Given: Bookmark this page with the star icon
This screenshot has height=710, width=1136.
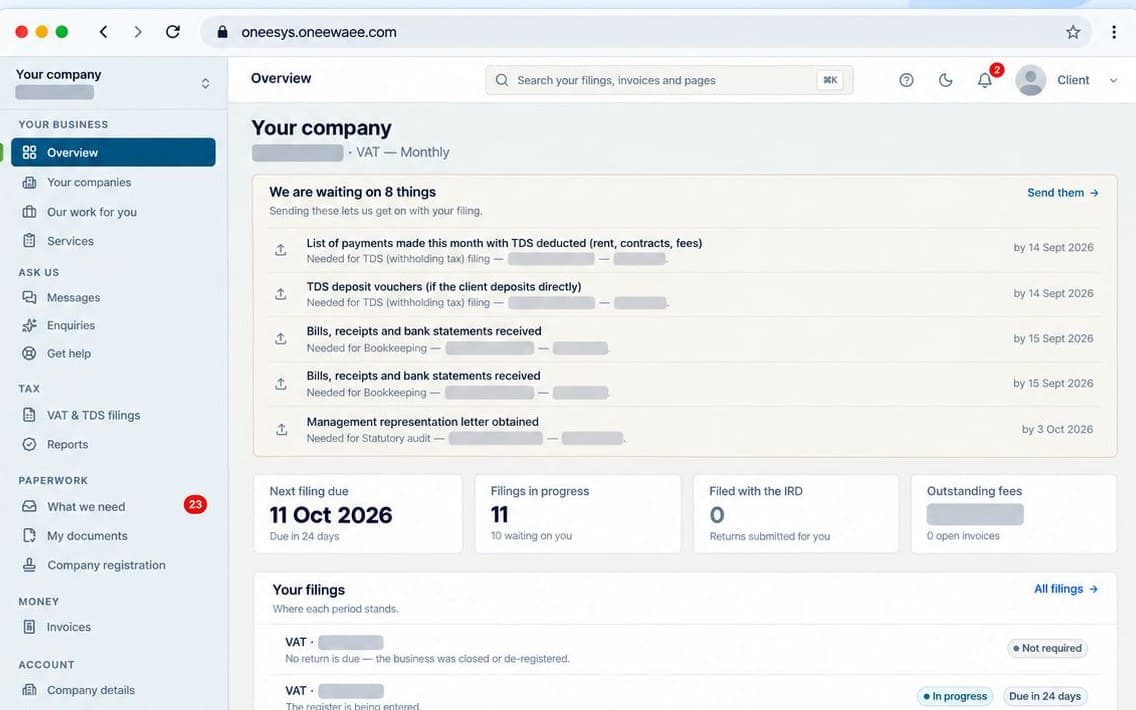Looking at the screenshot, I should tap(1073, 32).
